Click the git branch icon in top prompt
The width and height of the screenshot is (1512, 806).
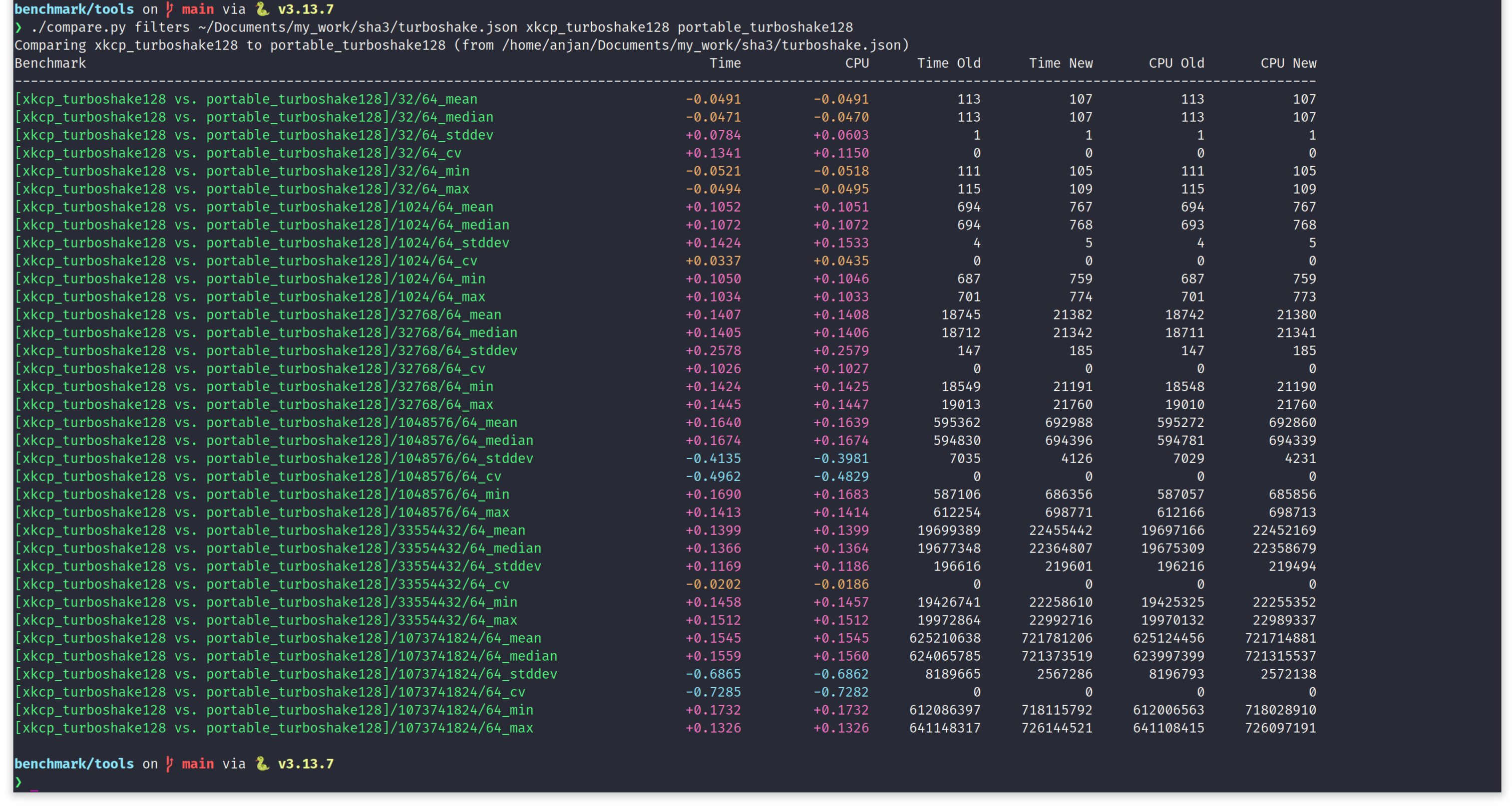(170, 9)
